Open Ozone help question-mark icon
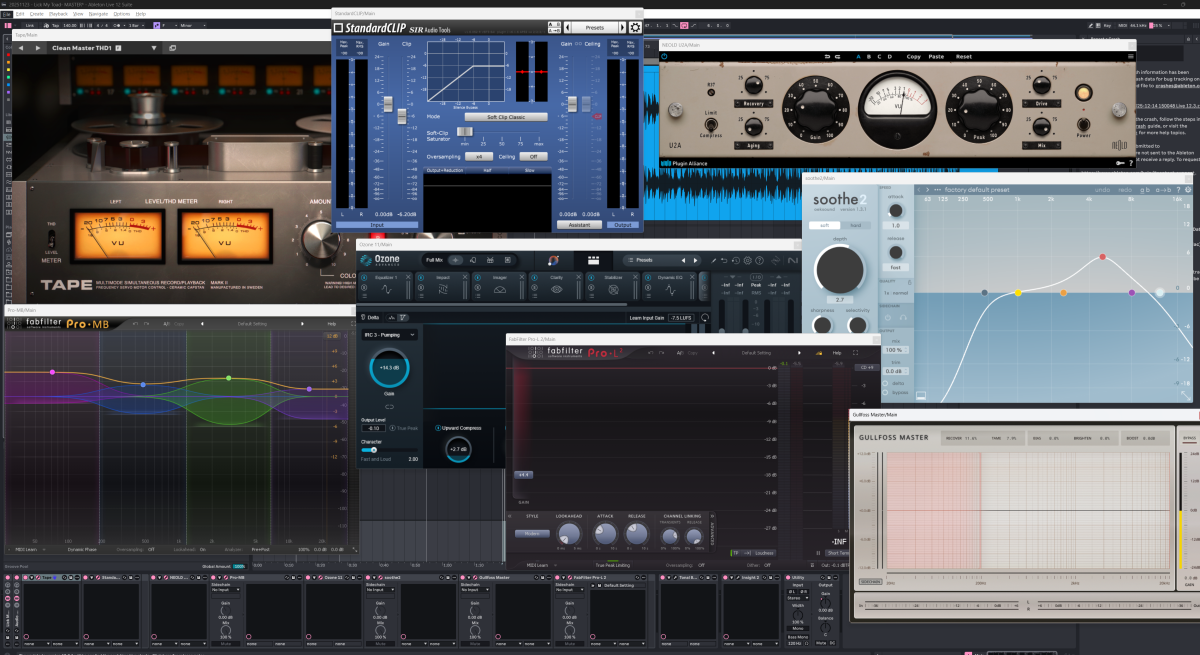Viewport: 1200px width, 655px height. click(x=760, y=260)
